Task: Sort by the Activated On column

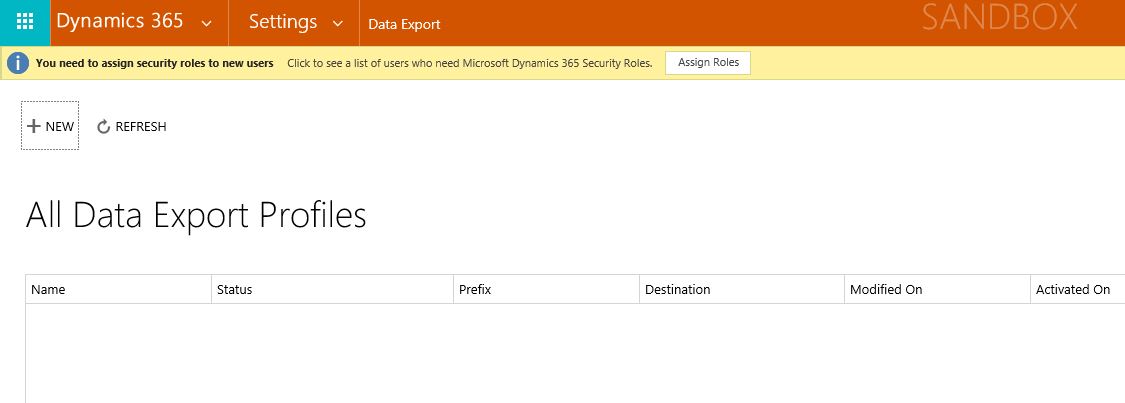Action: click(1072, 289)
